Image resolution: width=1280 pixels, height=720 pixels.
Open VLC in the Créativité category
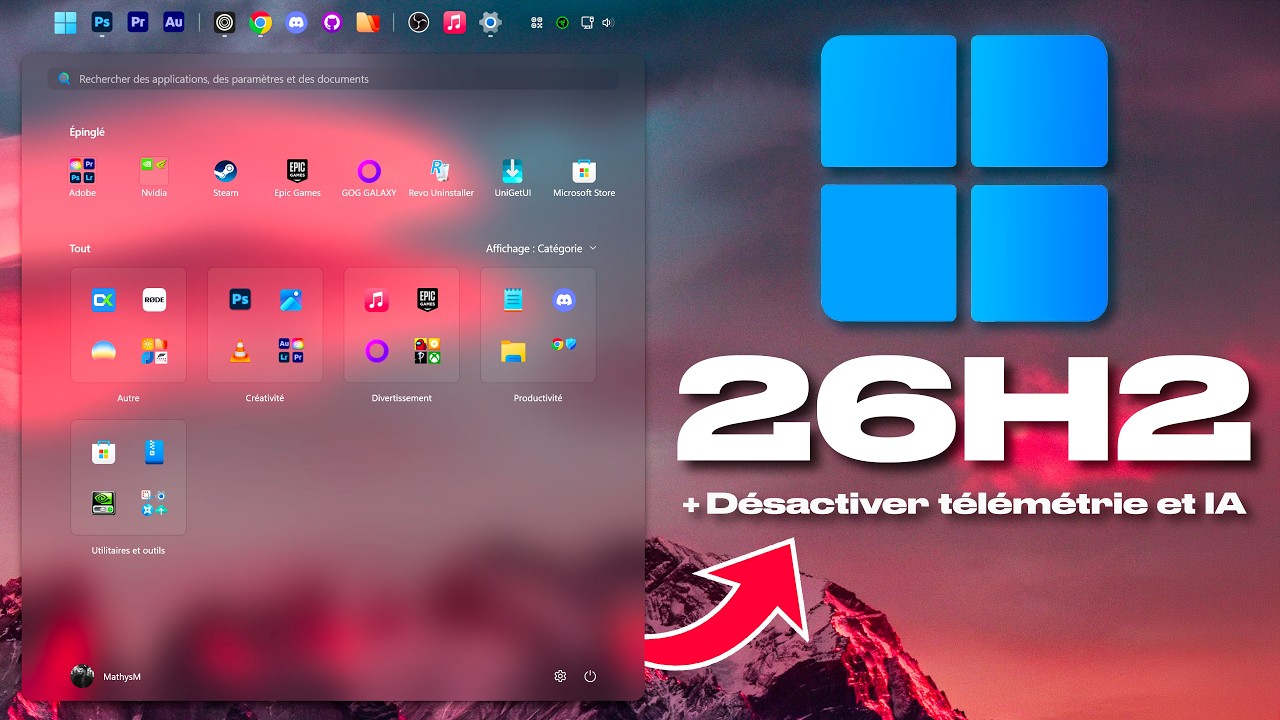(240, 351)
